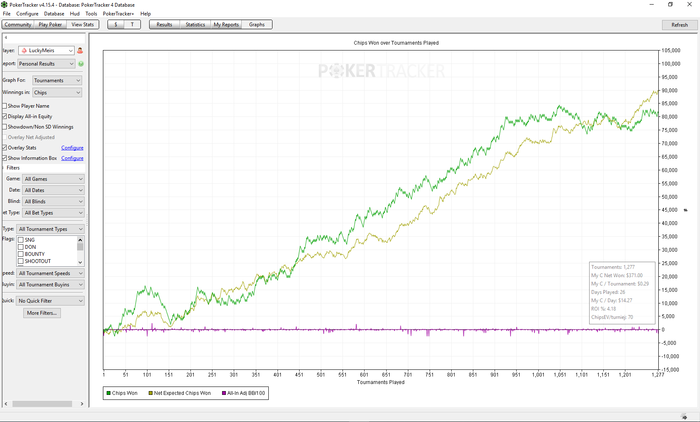
Task: Open the All Bet Types dropdown
Action: click(53, 213)
